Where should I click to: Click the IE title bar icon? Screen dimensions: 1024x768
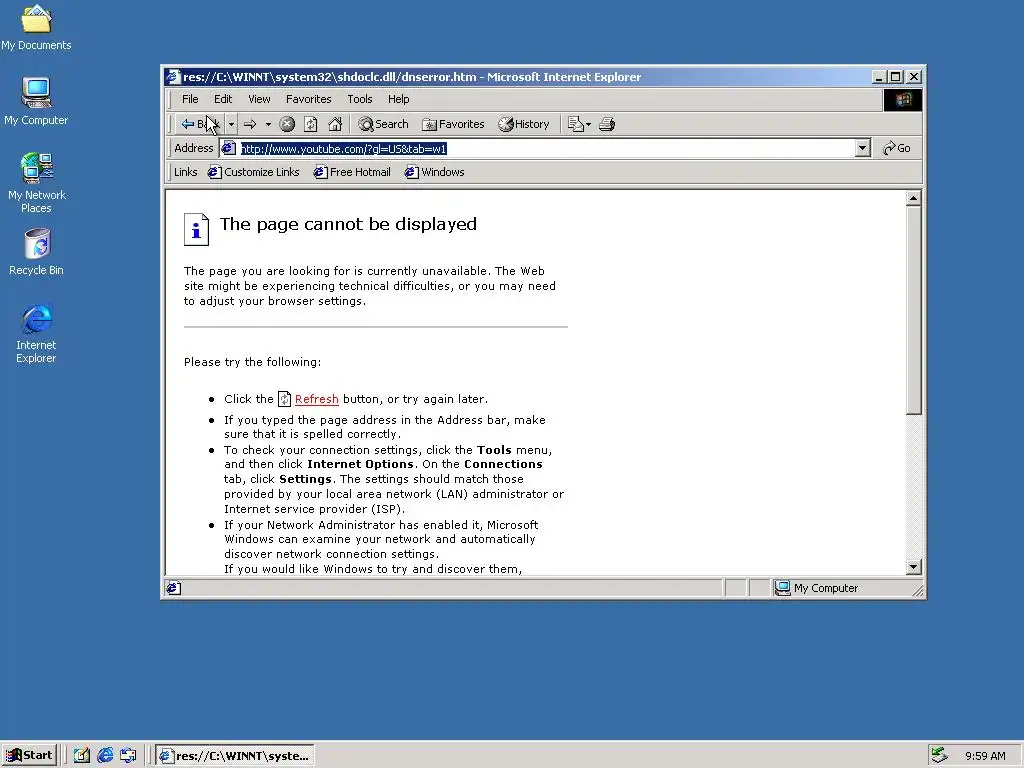(x=173, y=77)
